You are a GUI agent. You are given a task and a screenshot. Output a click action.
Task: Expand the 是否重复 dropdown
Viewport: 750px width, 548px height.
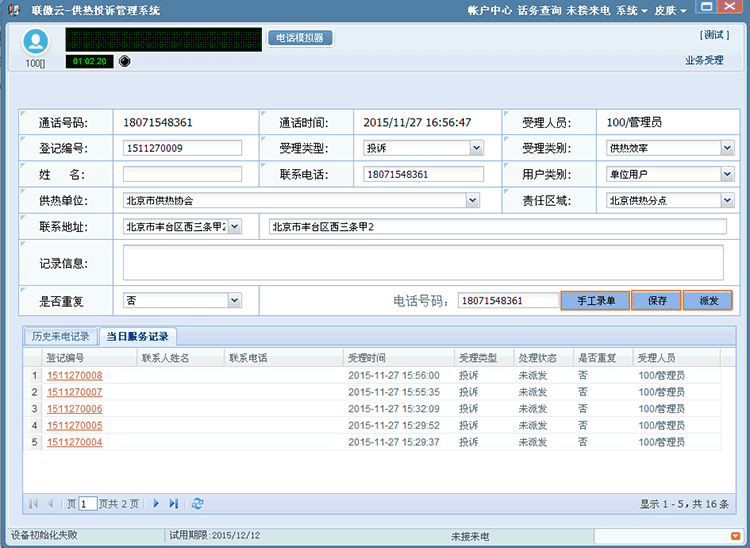234,300
